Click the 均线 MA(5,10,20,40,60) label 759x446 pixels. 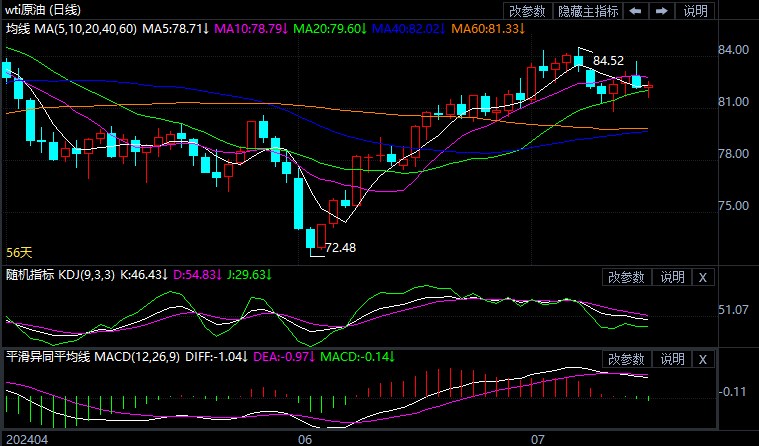pyautogui.click(x=71, y=29)
